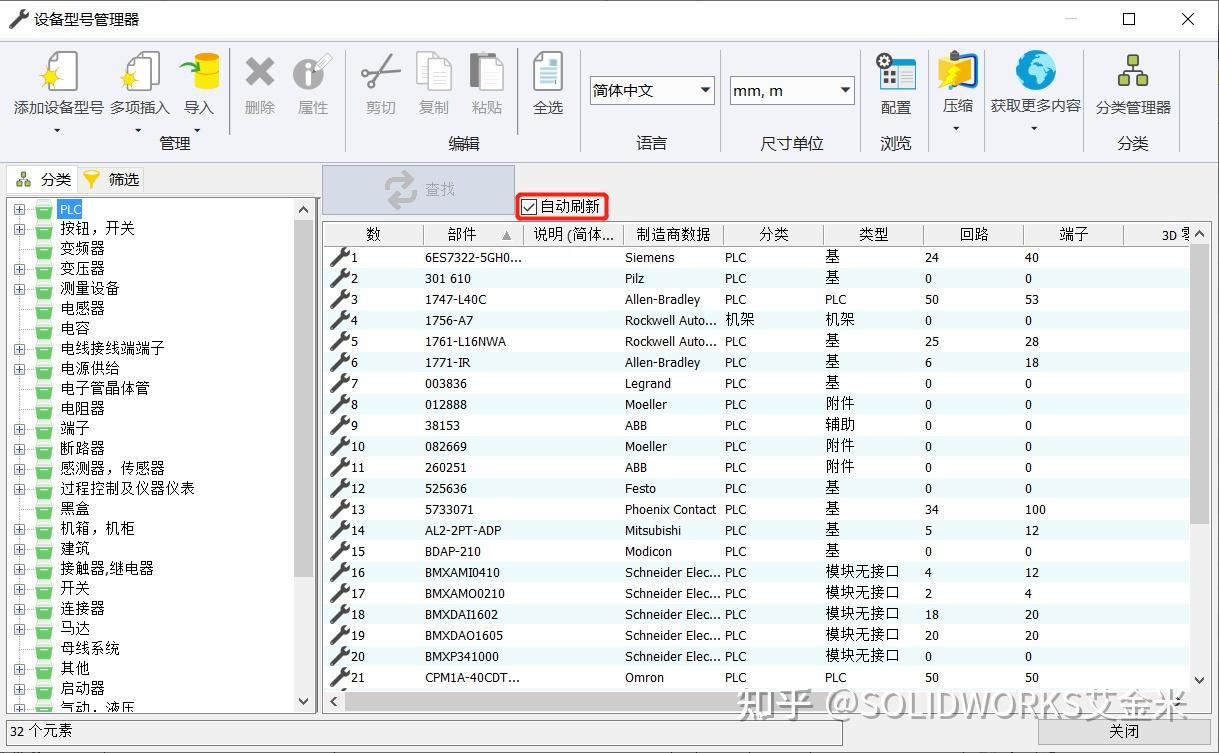Expand the 断路器 tree node
The width and height of the screenshot is (1219, 753).
click(x=19, y=449)
